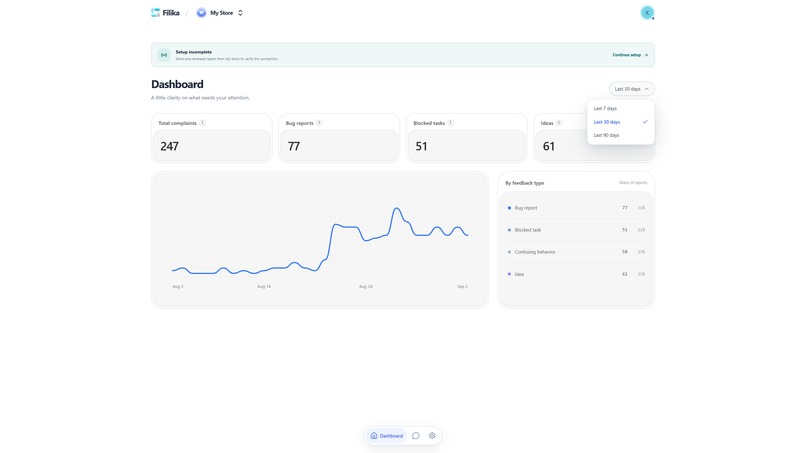806x453 pixels.
Task: Select Last 90 days option
Action: [x=620, y=135]
